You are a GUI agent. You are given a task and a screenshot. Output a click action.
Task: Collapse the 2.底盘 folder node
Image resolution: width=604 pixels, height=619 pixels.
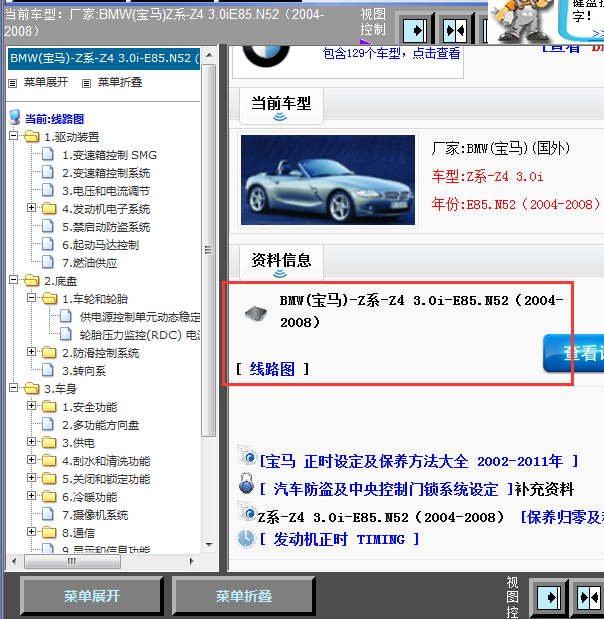click(x=13, y=280)
